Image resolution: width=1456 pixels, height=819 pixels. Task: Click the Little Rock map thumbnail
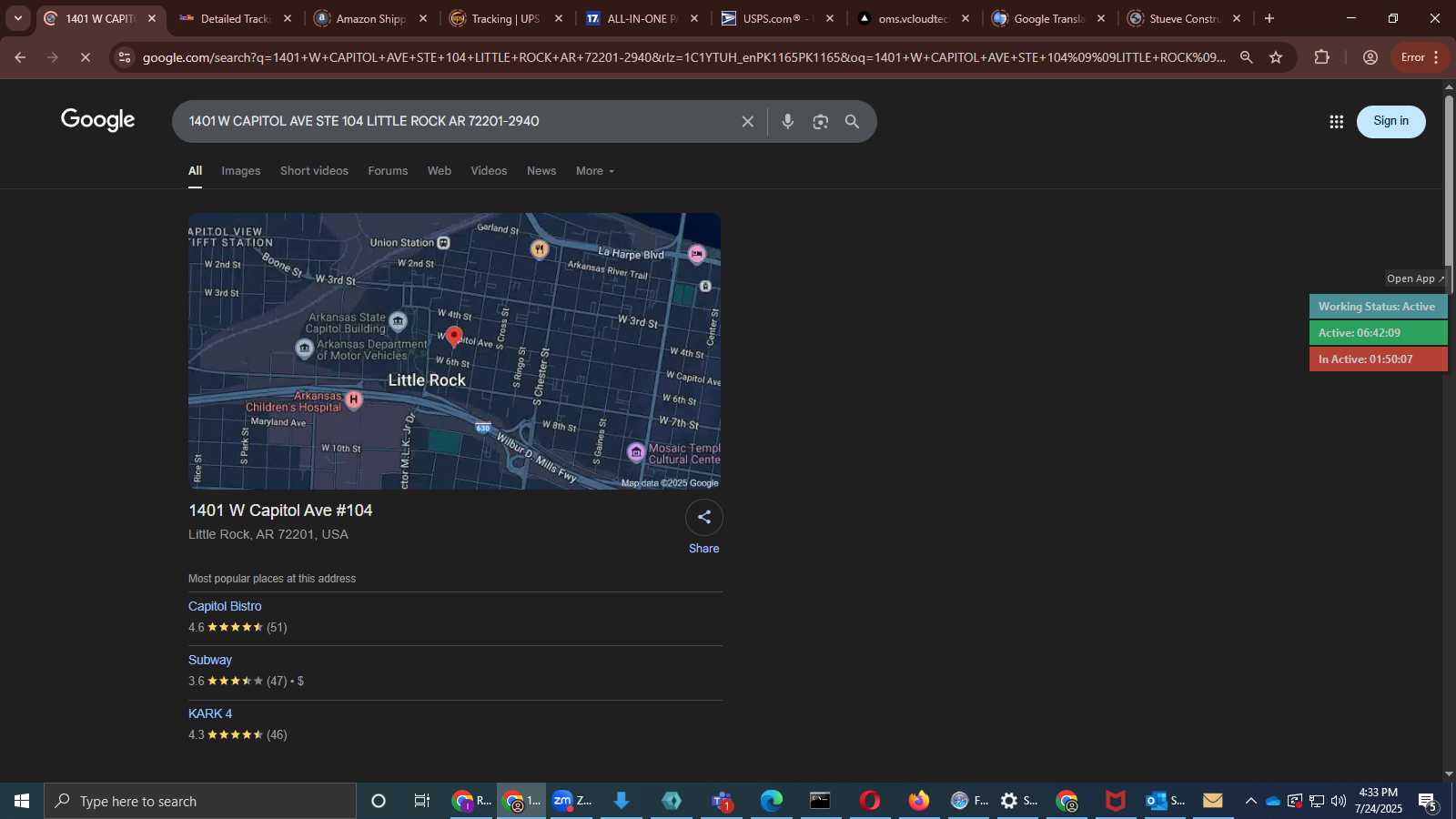pyautogui.click(x=454, y=351)
